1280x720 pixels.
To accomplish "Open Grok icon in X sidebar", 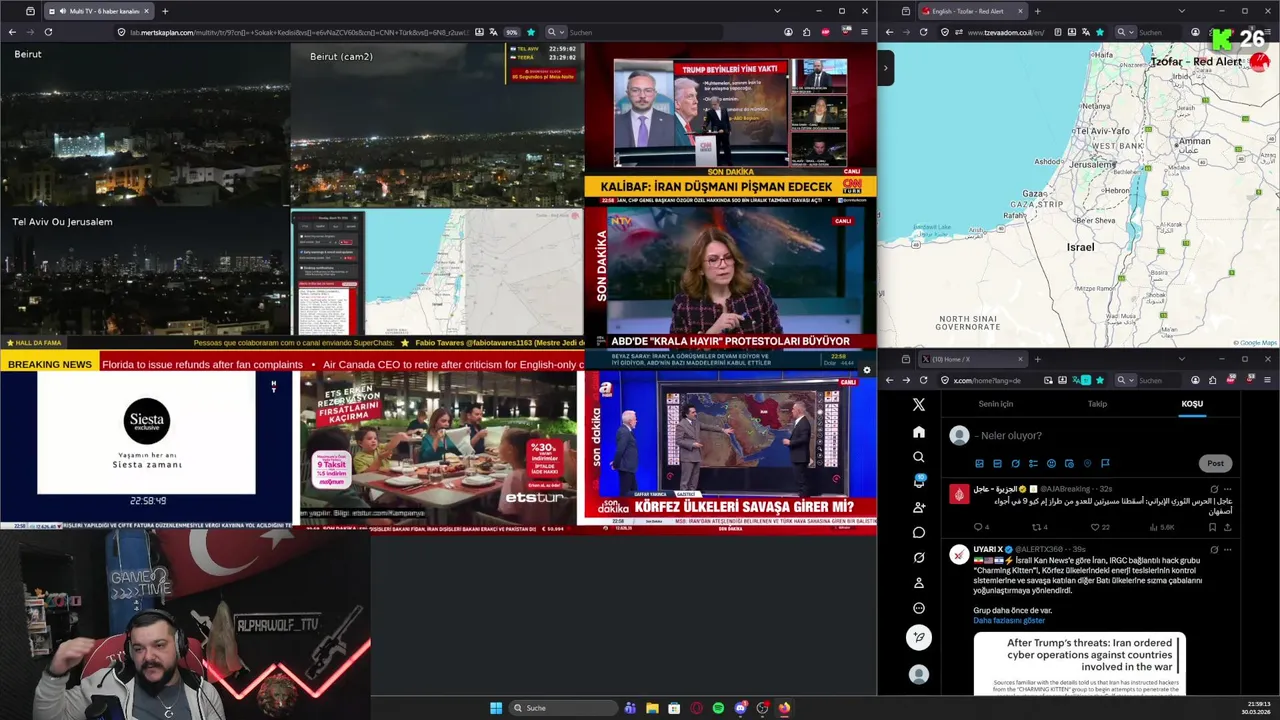I will [x=919, y=558].
